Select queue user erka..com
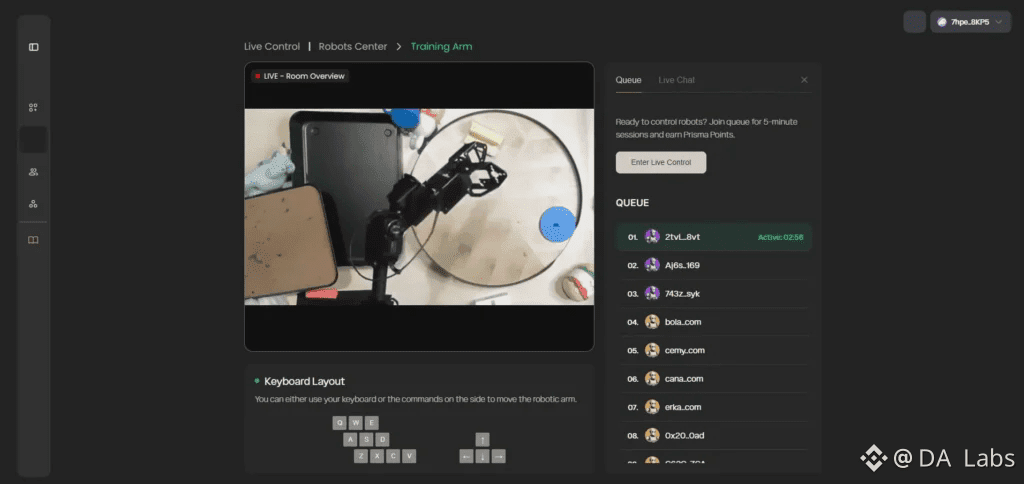The width and height of the screenshot is (1024, 484). pos(714,407)
